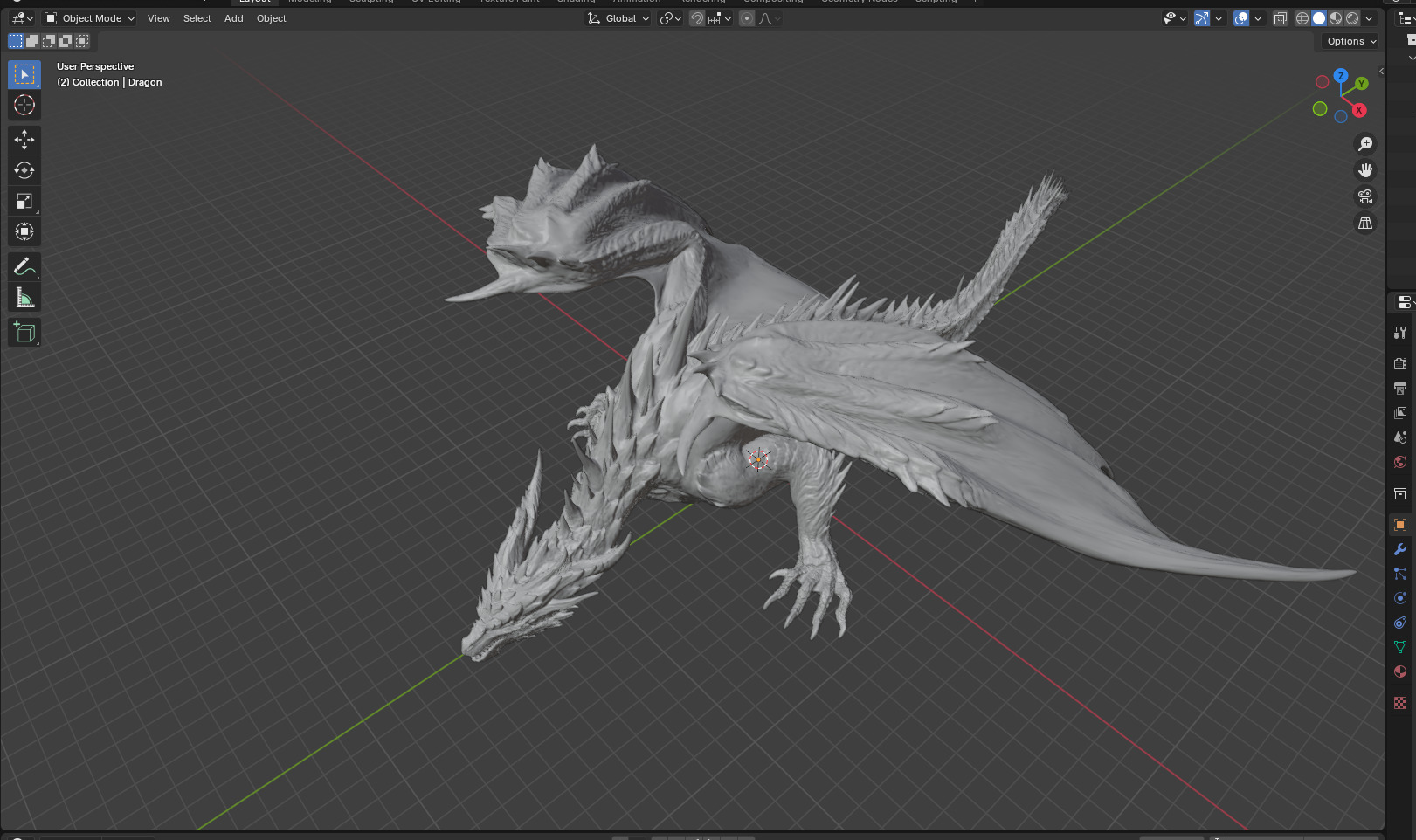1416x840 pixels.
Task: Open the Select menu
Action: [x=197, y=18]
